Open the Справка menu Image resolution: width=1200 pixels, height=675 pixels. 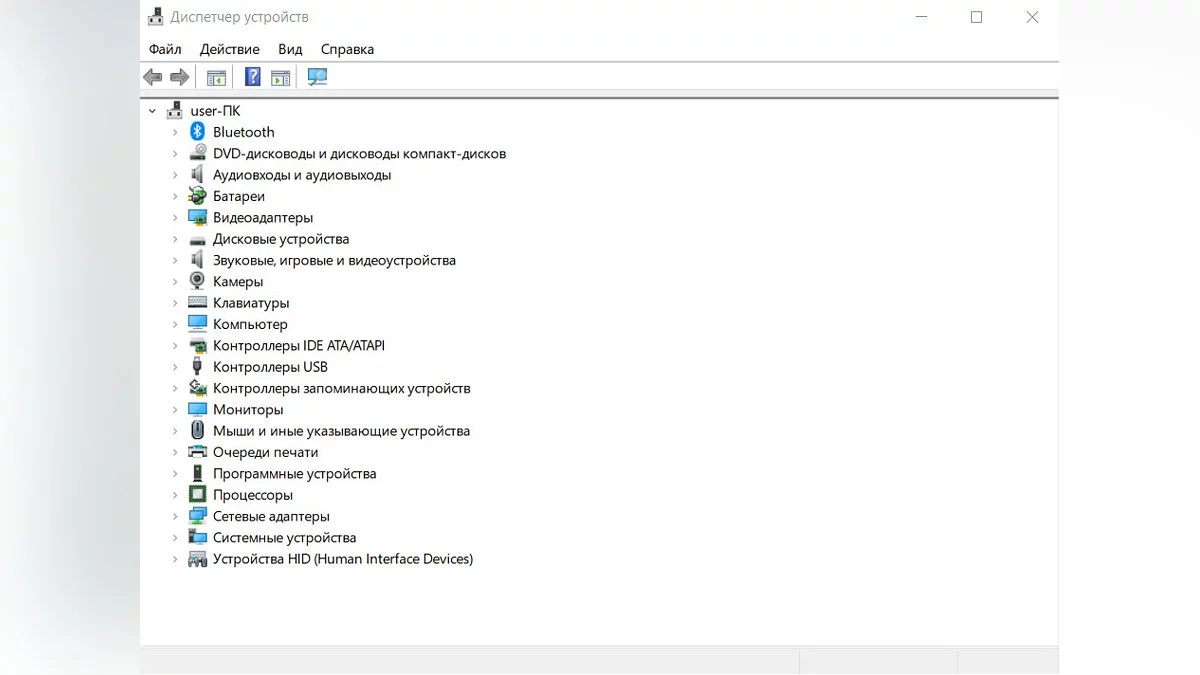coord(347,49)
